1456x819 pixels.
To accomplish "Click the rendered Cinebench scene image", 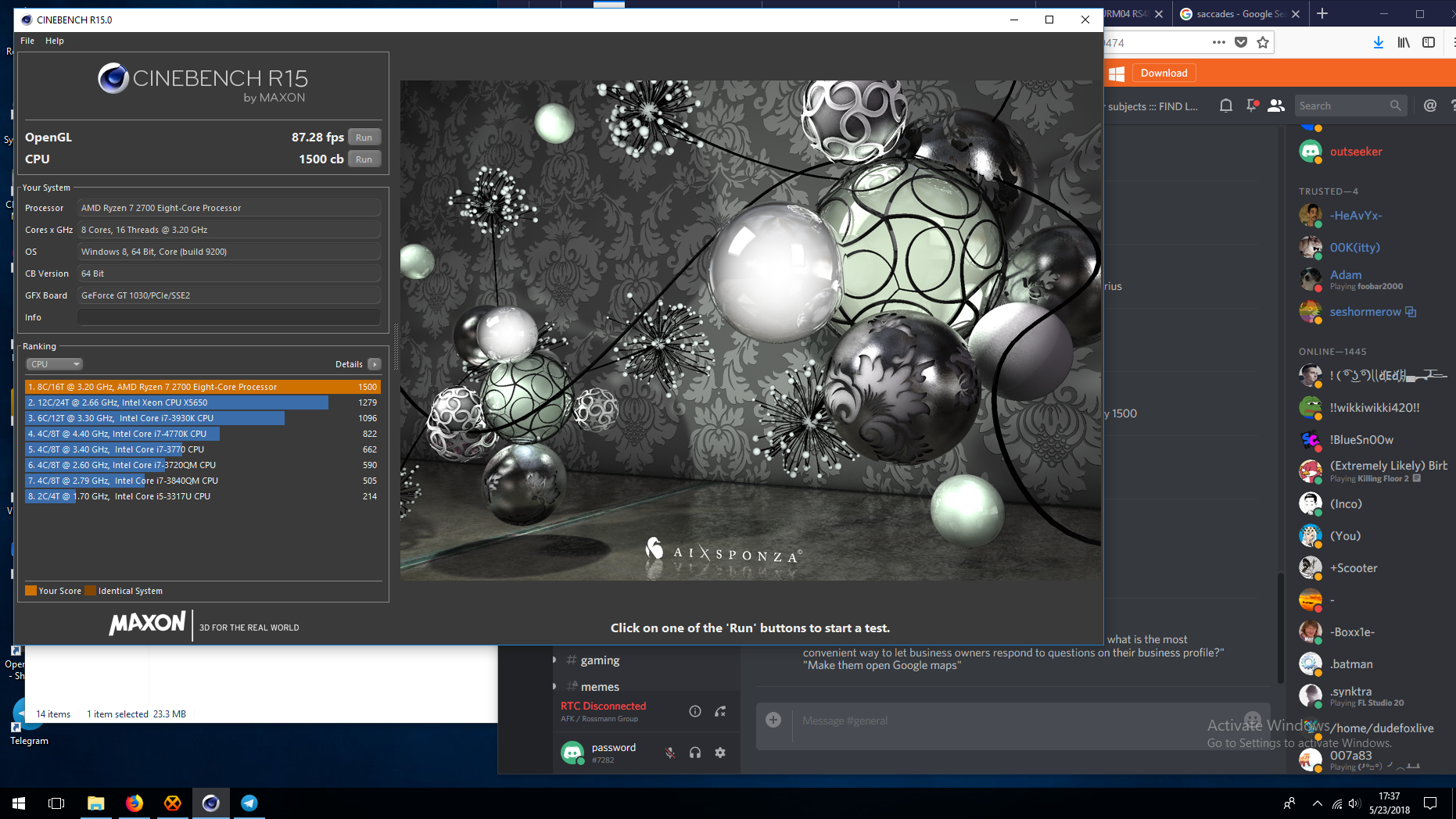I will point(750,330).
